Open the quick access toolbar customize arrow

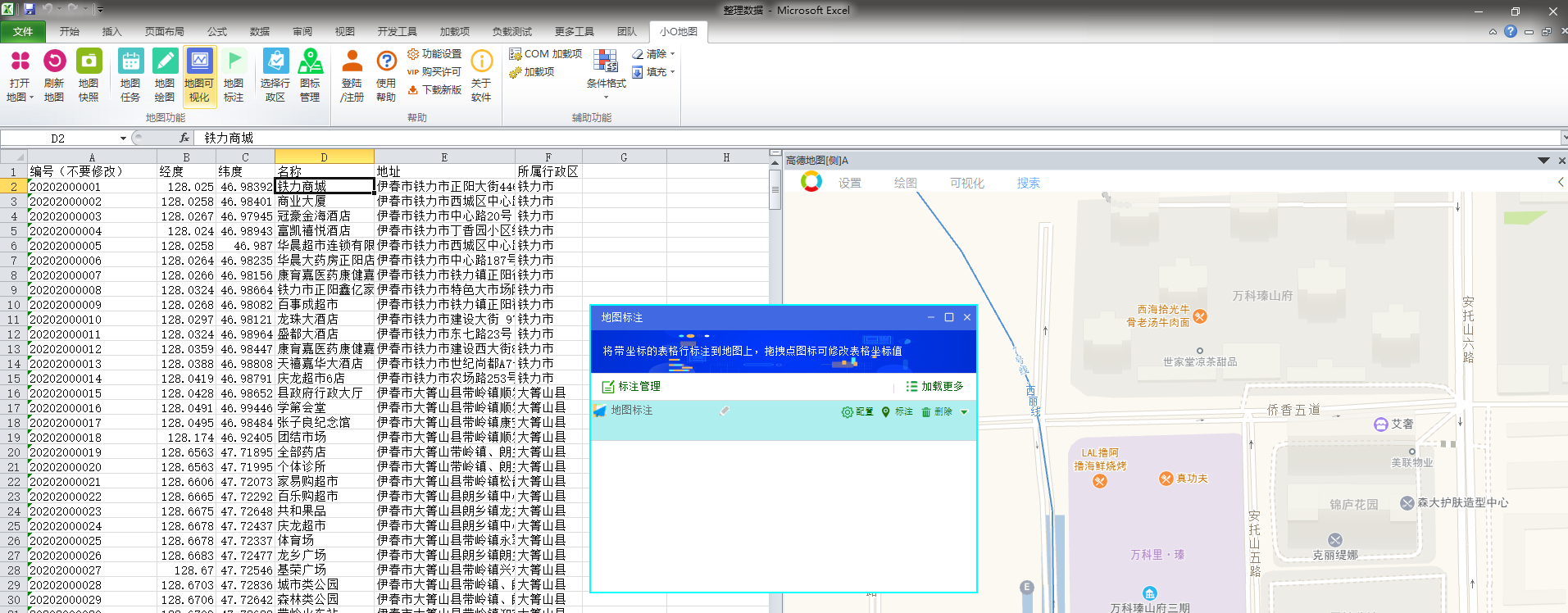[x=100, y=10]
